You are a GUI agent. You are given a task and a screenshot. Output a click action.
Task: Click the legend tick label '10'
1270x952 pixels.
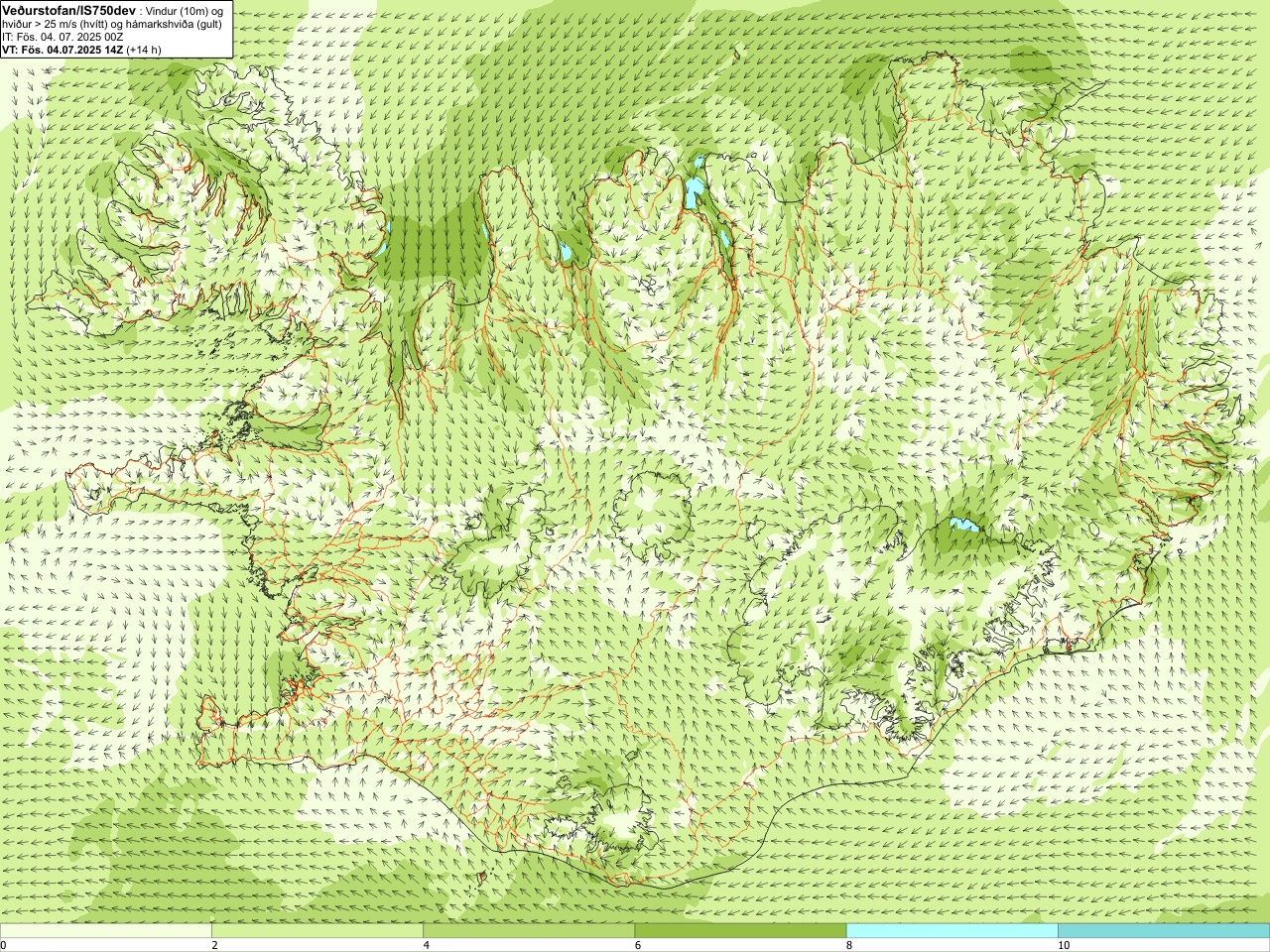pyautogui.click(x=1064, y=945)
